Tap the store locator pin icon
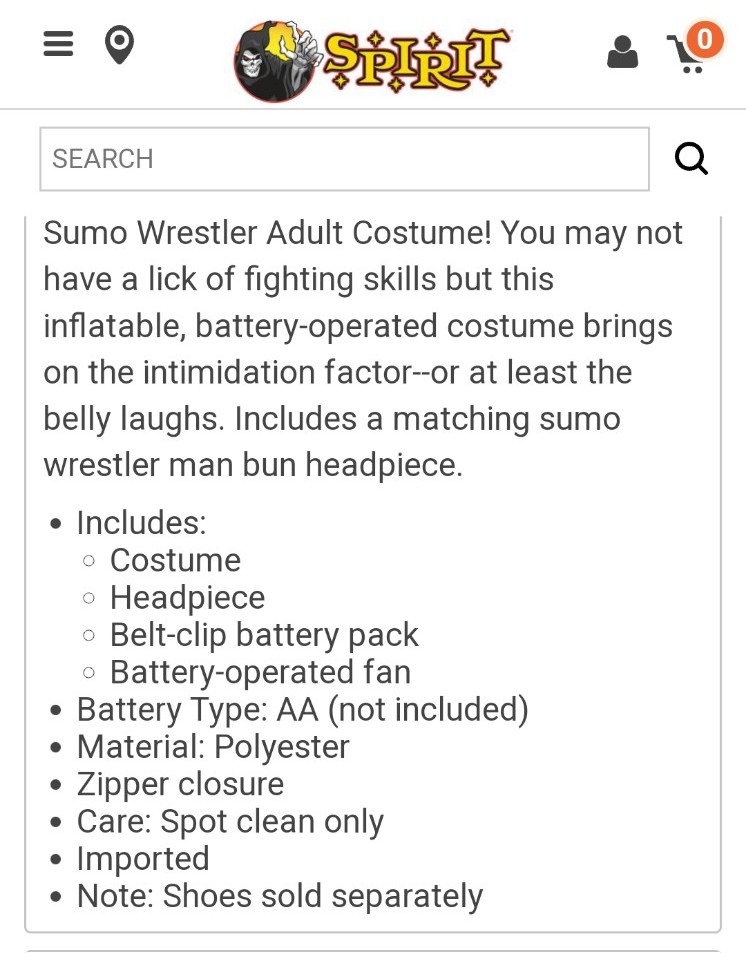Image resolution: width=746 pixels, height=953 pixels. pos(119,44)
